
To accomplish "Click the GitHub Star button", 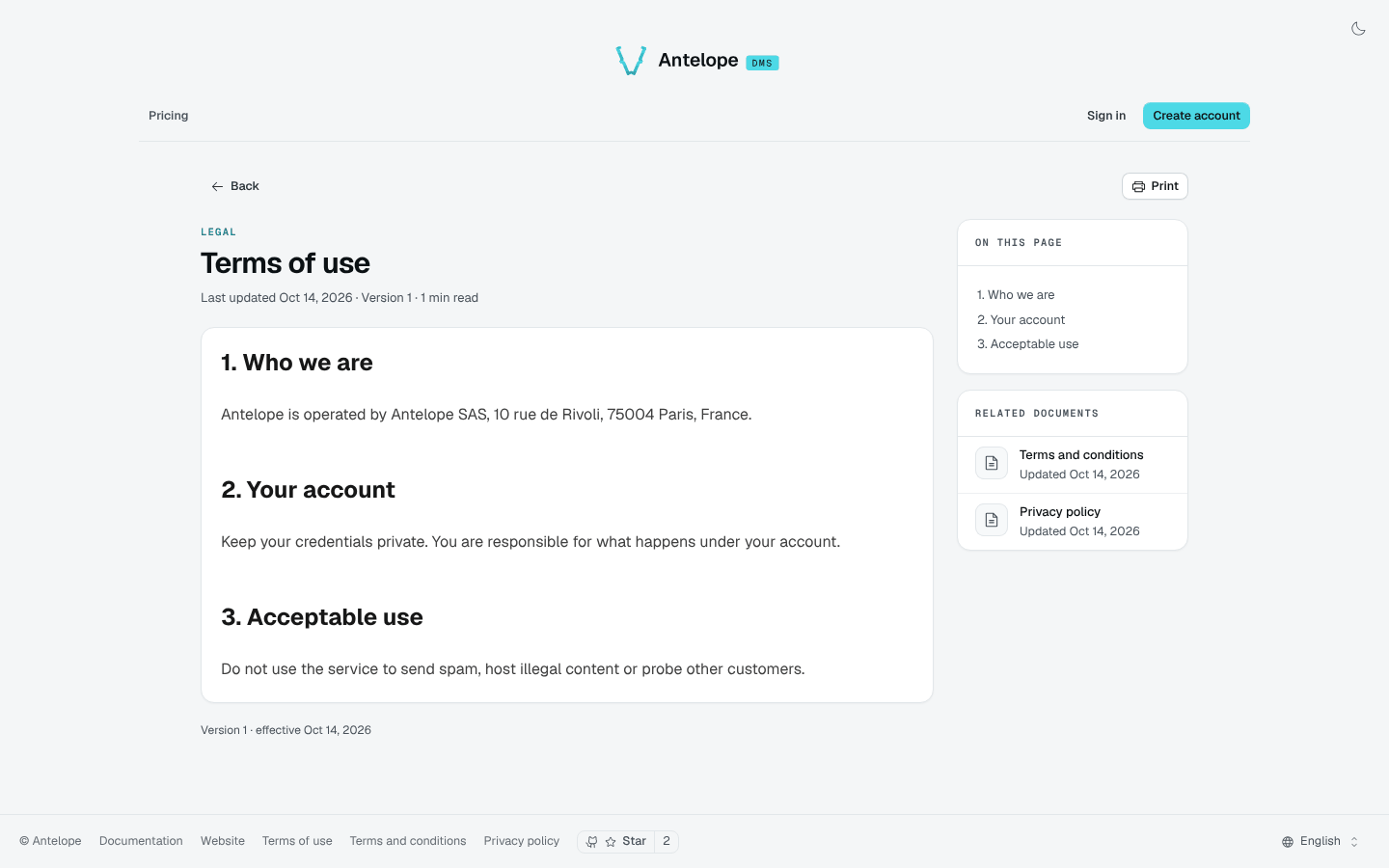I will click(x=616, y=842).
